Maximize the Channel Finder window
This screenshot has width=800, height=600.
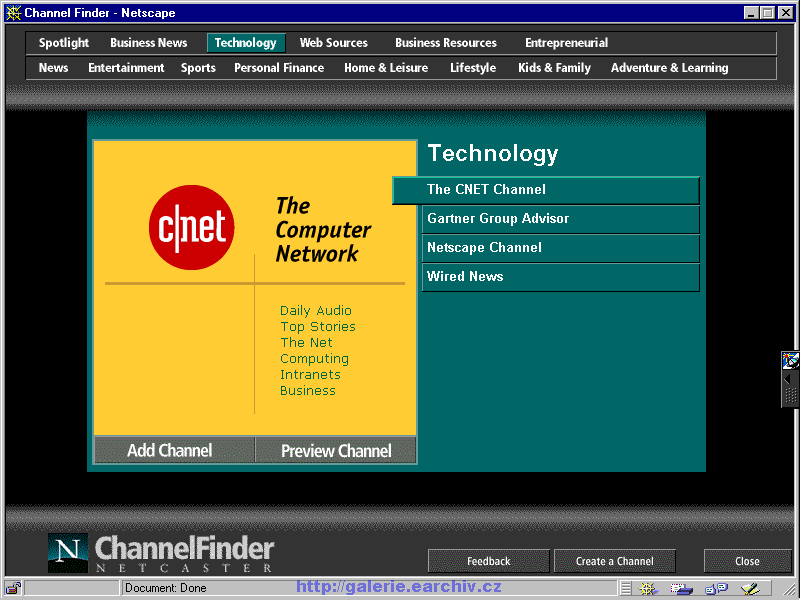(x=767, y=13)
